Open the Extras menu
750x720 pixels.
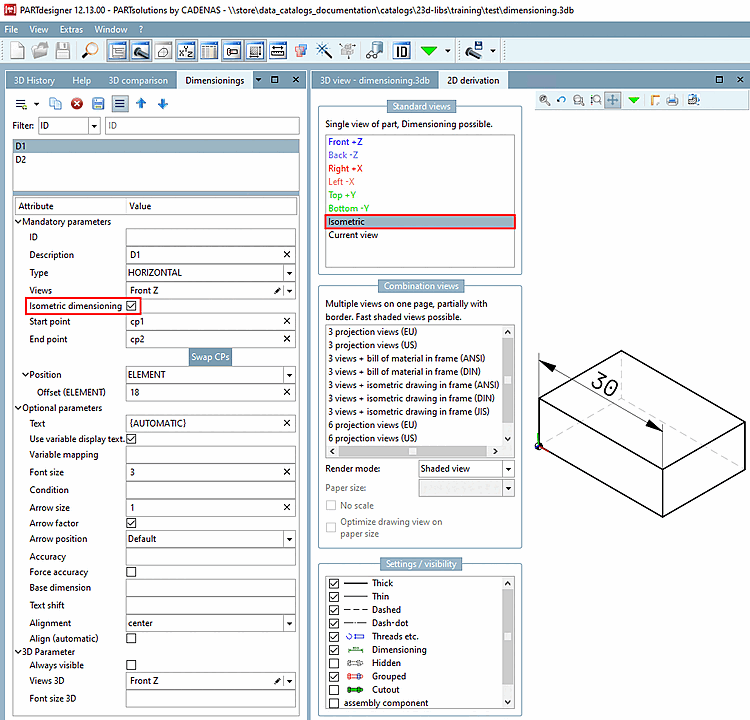tap(71, 29)
